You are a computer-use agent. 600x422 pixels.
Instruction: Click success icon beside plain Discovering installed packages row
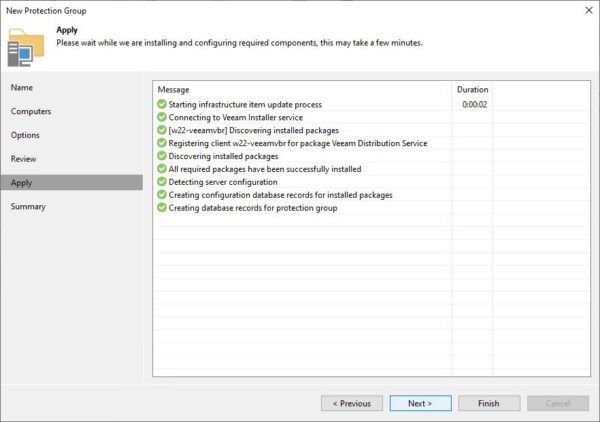(162, 156)
